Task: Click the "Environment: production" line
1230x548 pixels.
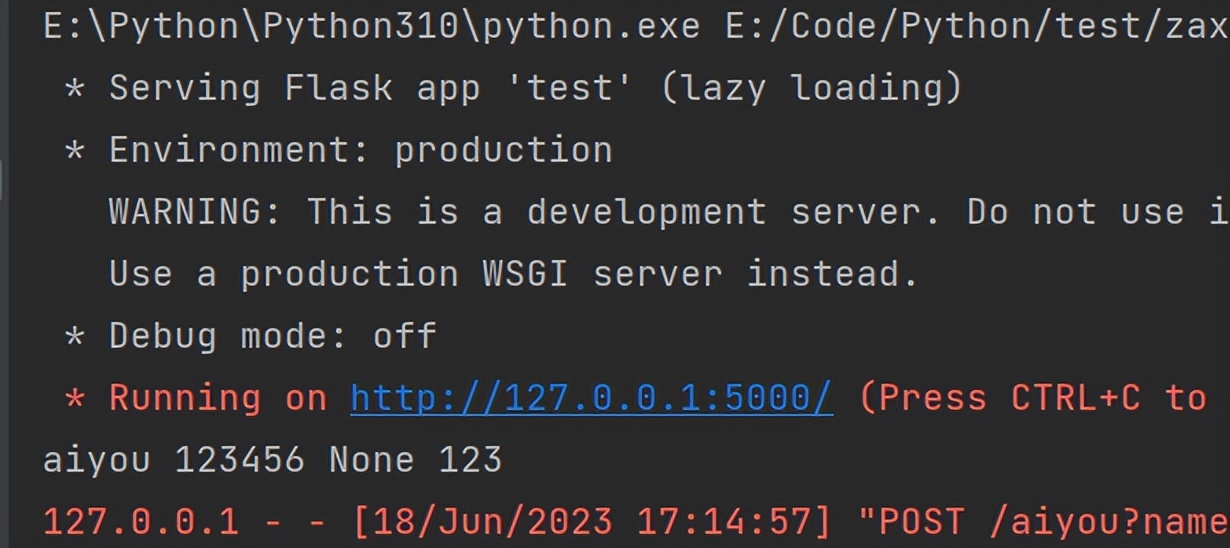Action: (x=360, y=150)
